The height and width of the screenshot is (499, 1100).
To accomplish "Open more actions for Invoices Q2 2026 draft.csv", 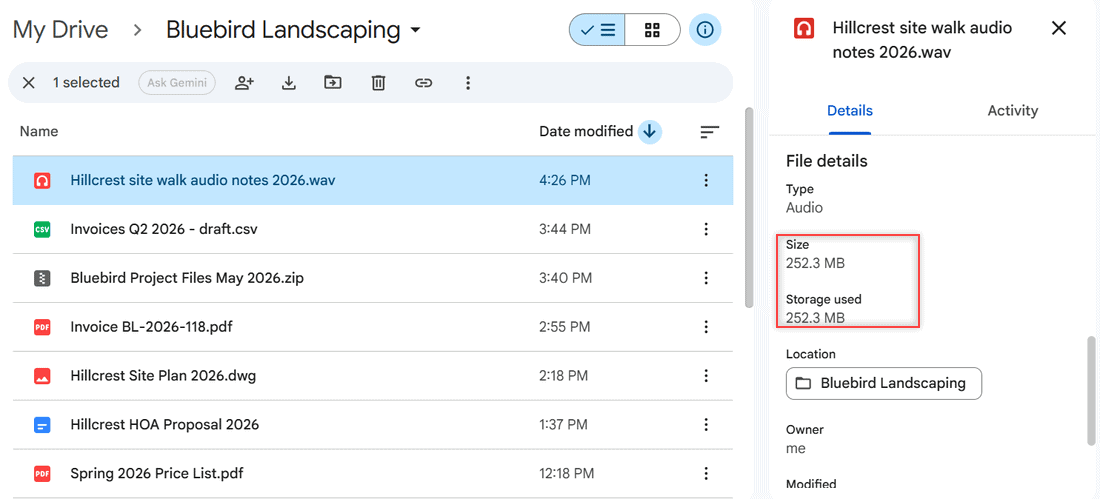I will coord(706,229).
